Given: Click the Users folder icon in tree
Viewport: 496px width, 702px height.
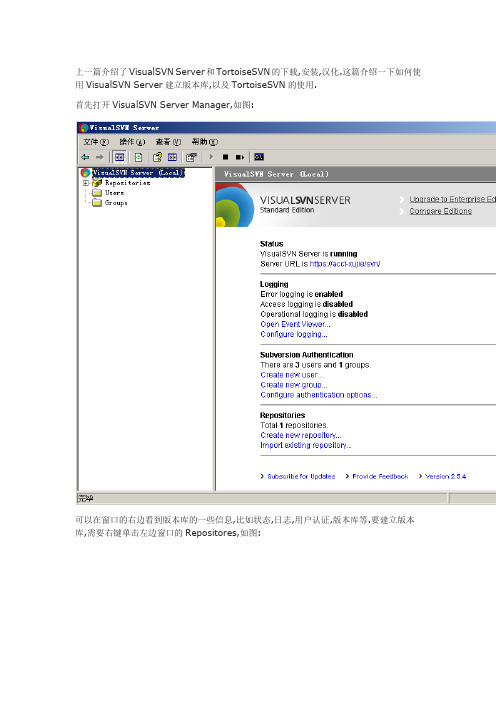Looking at the screenshot, I should [x=97, y=193].
